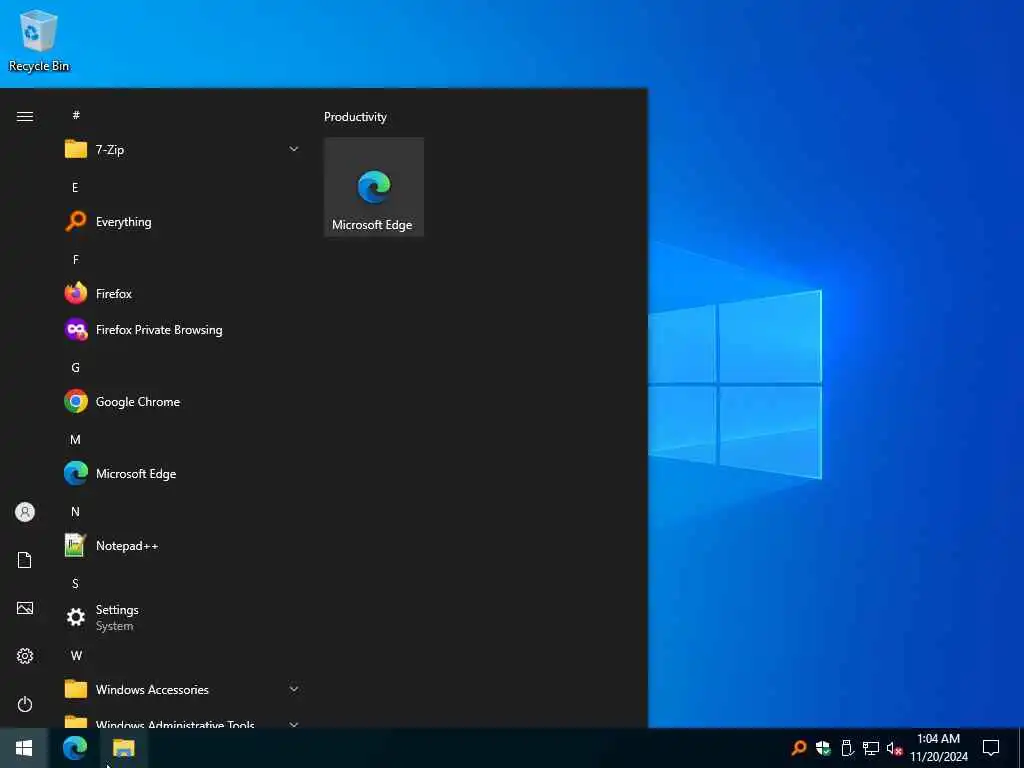Open network status tray icon
Screen dimensions: 1024x768
point(871,748)
